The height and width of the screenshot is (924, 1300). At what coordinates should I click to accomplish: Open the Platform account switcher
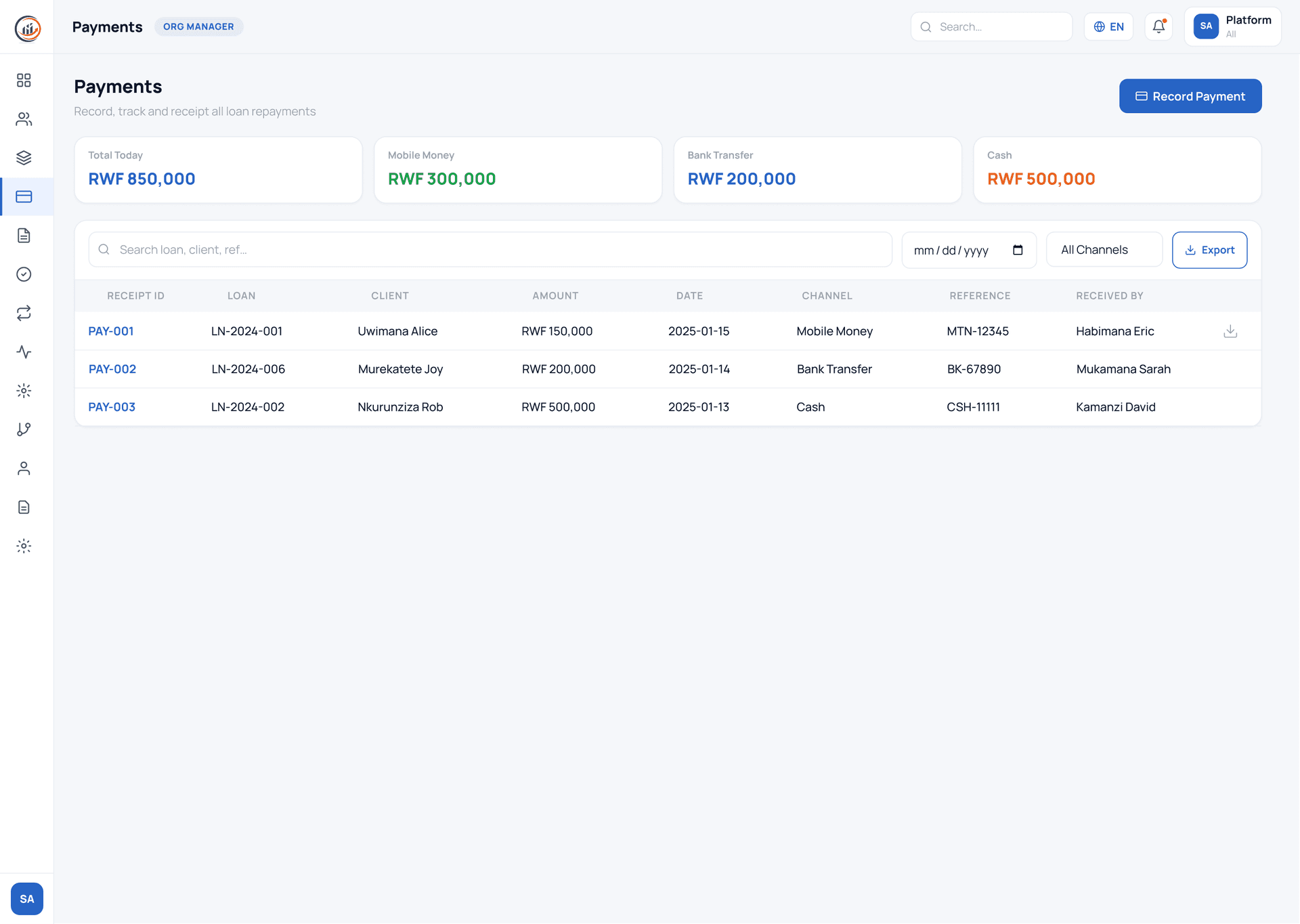[1232, 26]
